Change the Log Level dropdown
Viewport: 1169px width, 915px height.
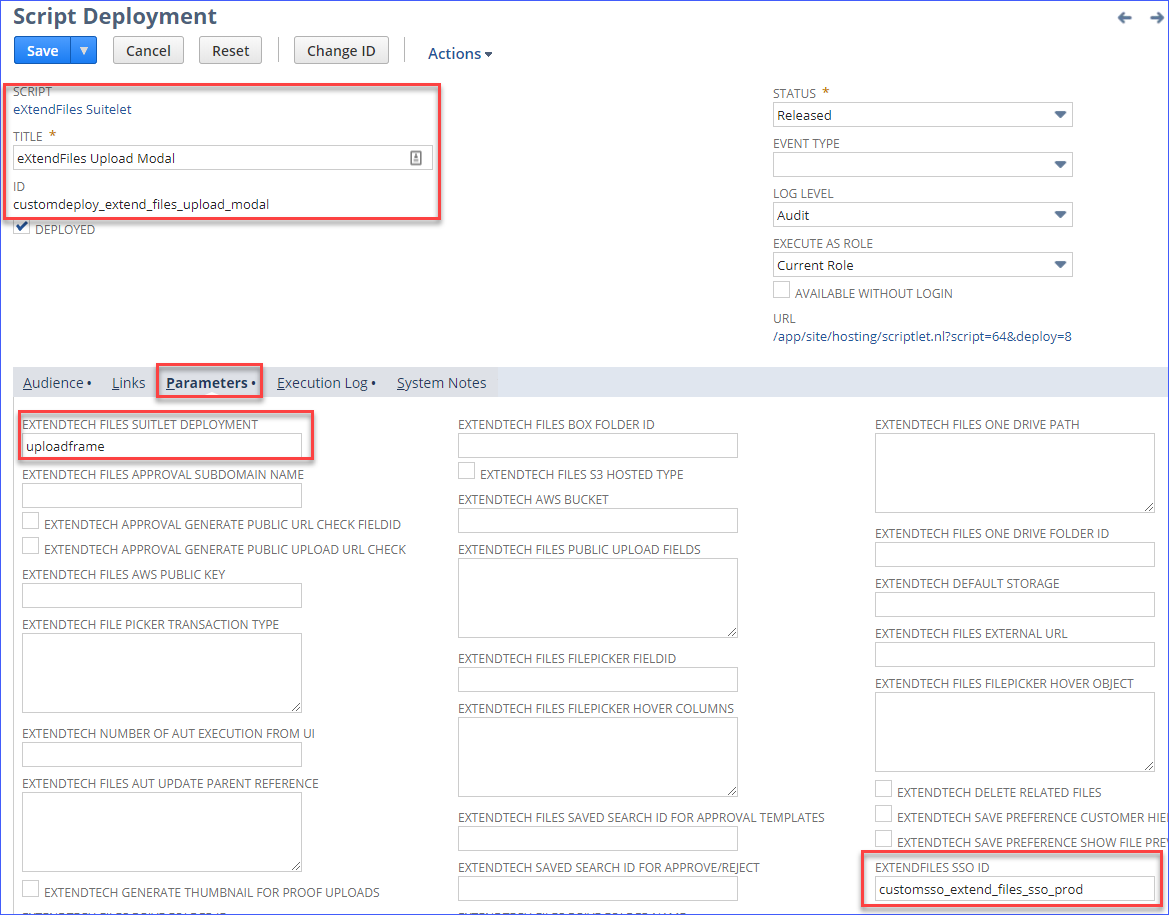(1059, 214)
